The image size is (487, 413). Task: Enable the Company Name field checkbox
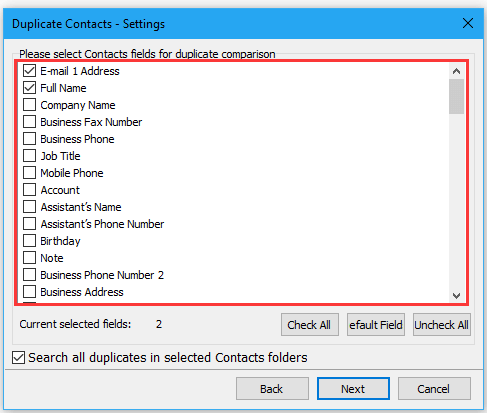pyautogui.click(x=29, y=105)
